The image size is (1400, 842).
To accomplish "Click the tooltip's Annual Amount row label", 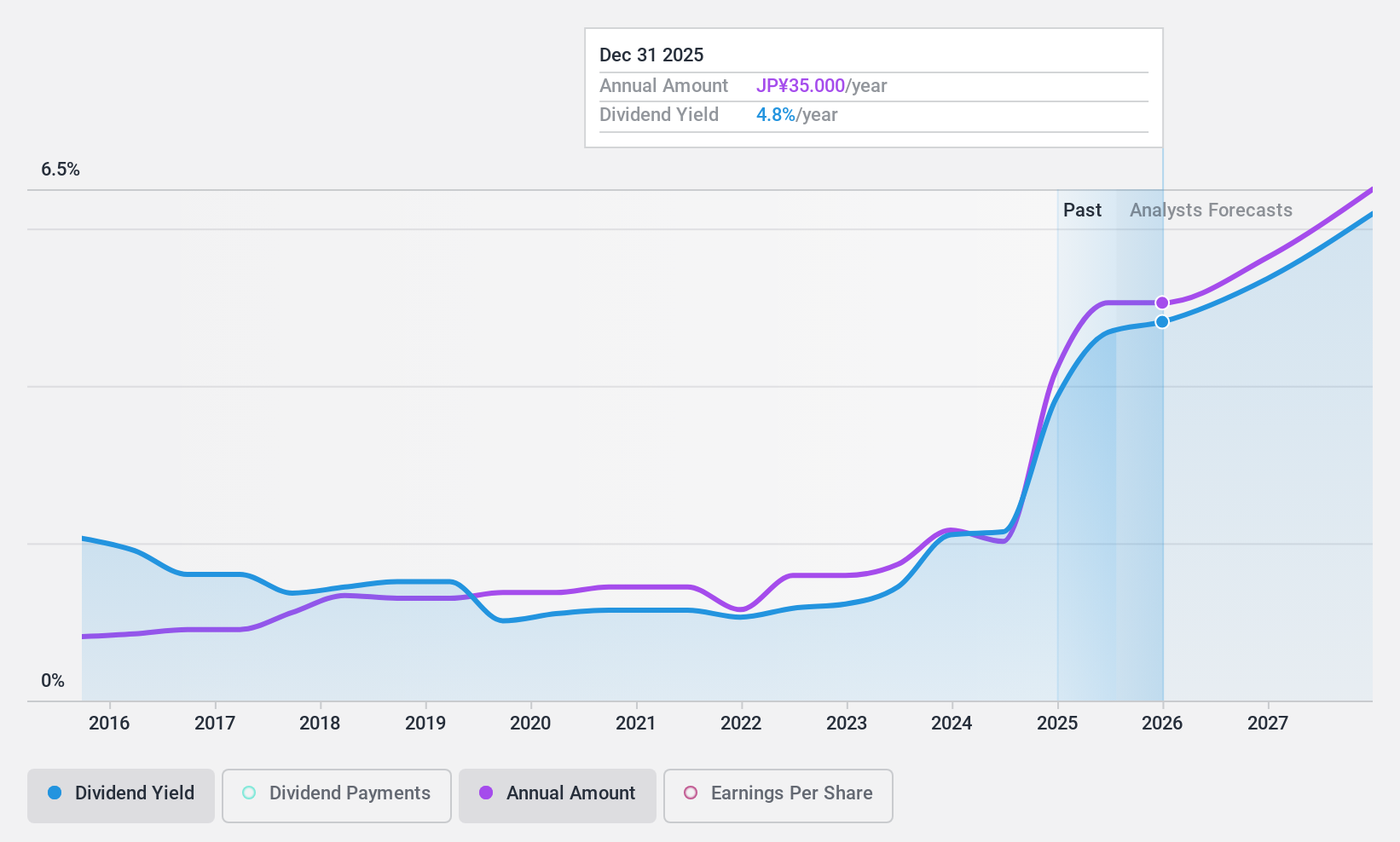I will click(x=663, y=86).
